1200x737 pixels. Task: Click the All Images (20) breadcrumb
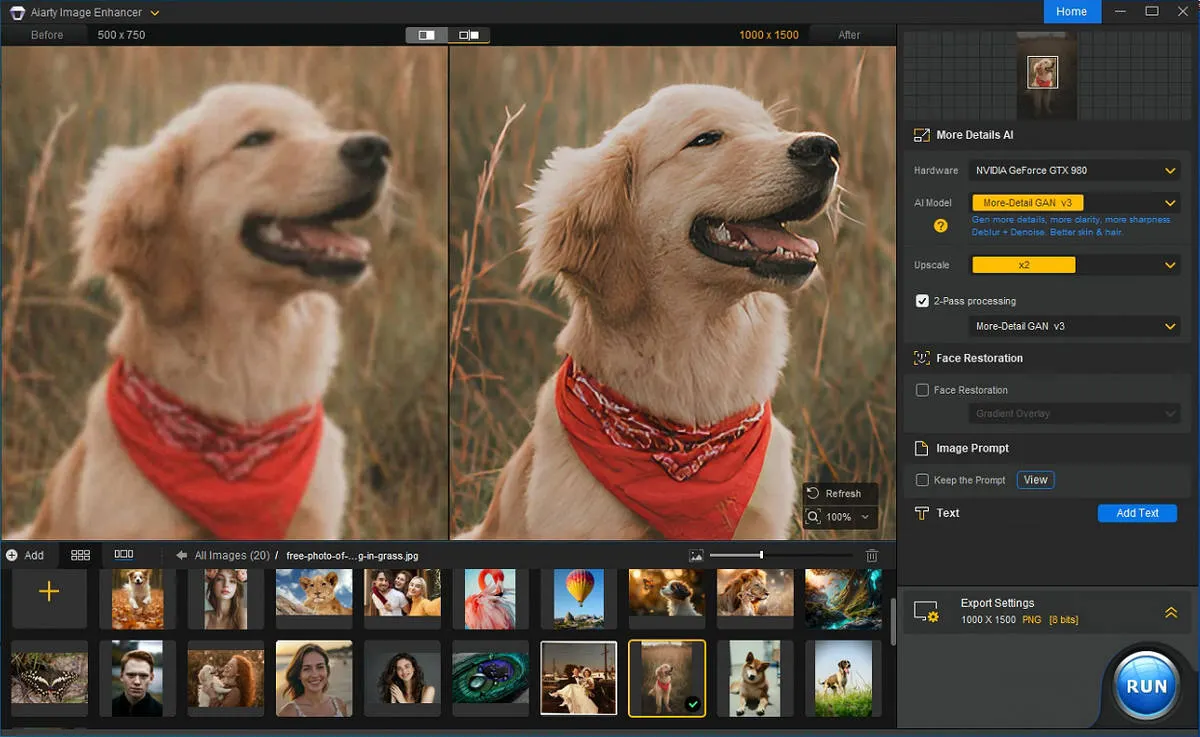(232, 555)
